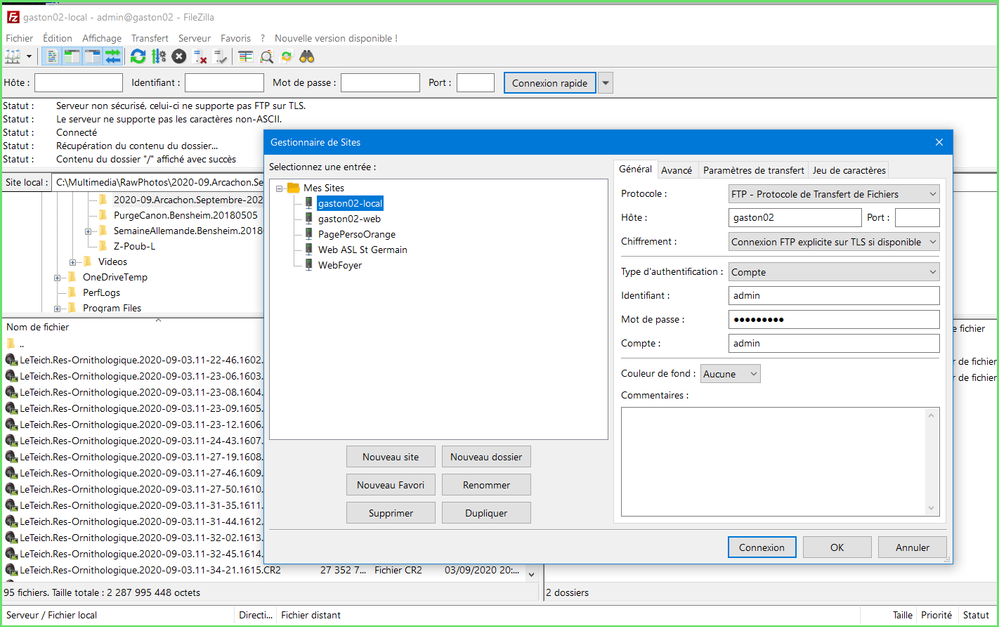Click the binoculars search files icon

pyautogui.click(x=307, y=57)
